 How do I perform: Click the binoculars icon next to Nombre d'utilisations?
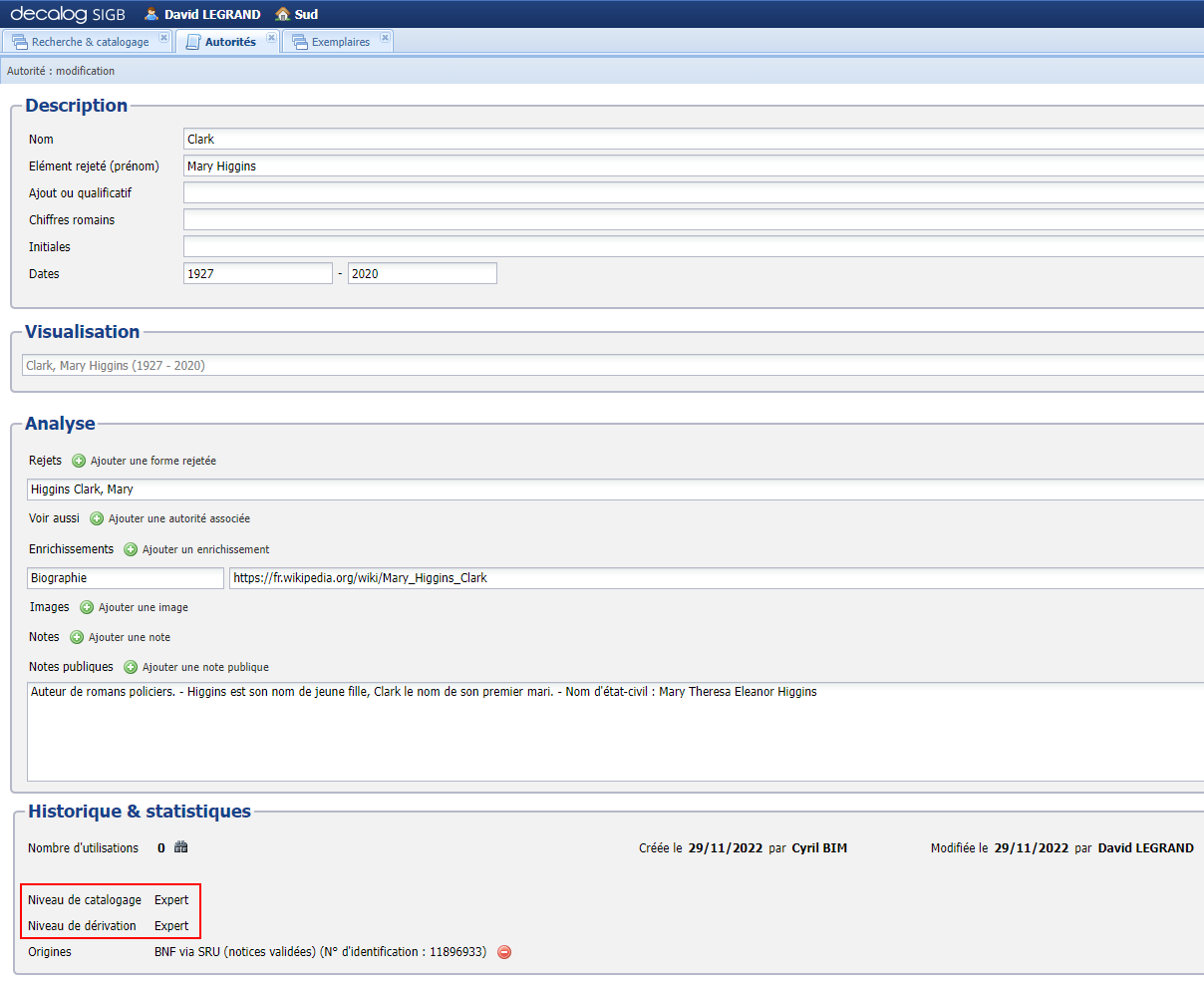(x=179, y=847)
